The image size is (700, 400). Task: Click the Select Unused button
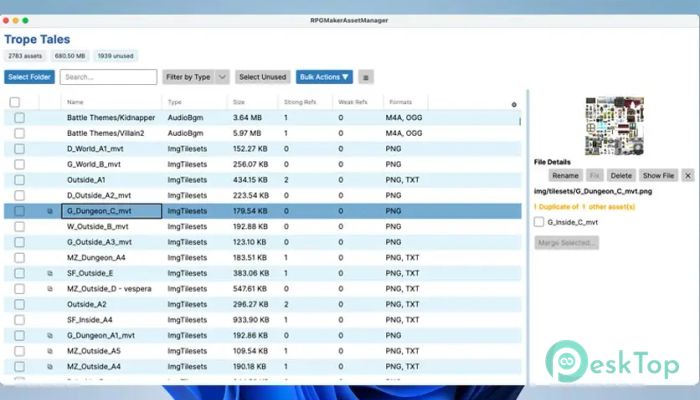coord(262,77)
